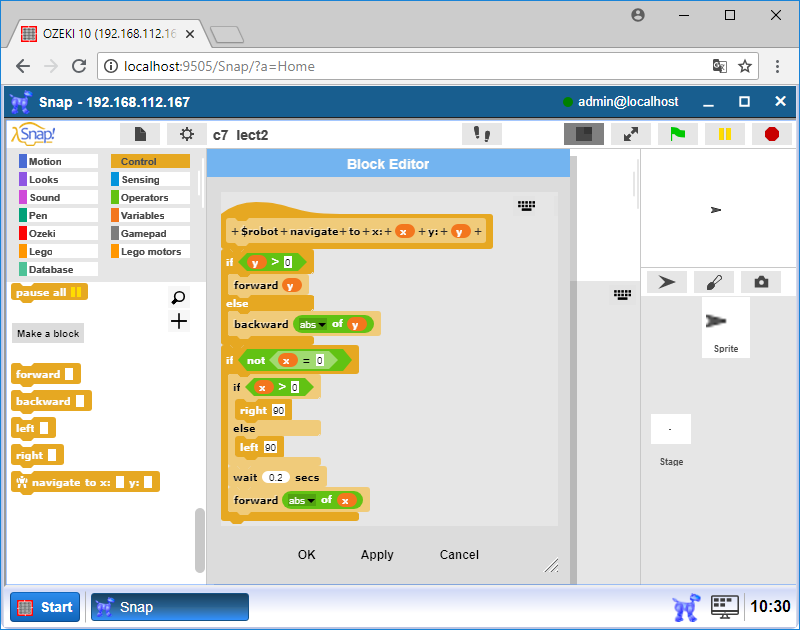Click the pause all block
This screenshot has width=800, height=630.
49,293
